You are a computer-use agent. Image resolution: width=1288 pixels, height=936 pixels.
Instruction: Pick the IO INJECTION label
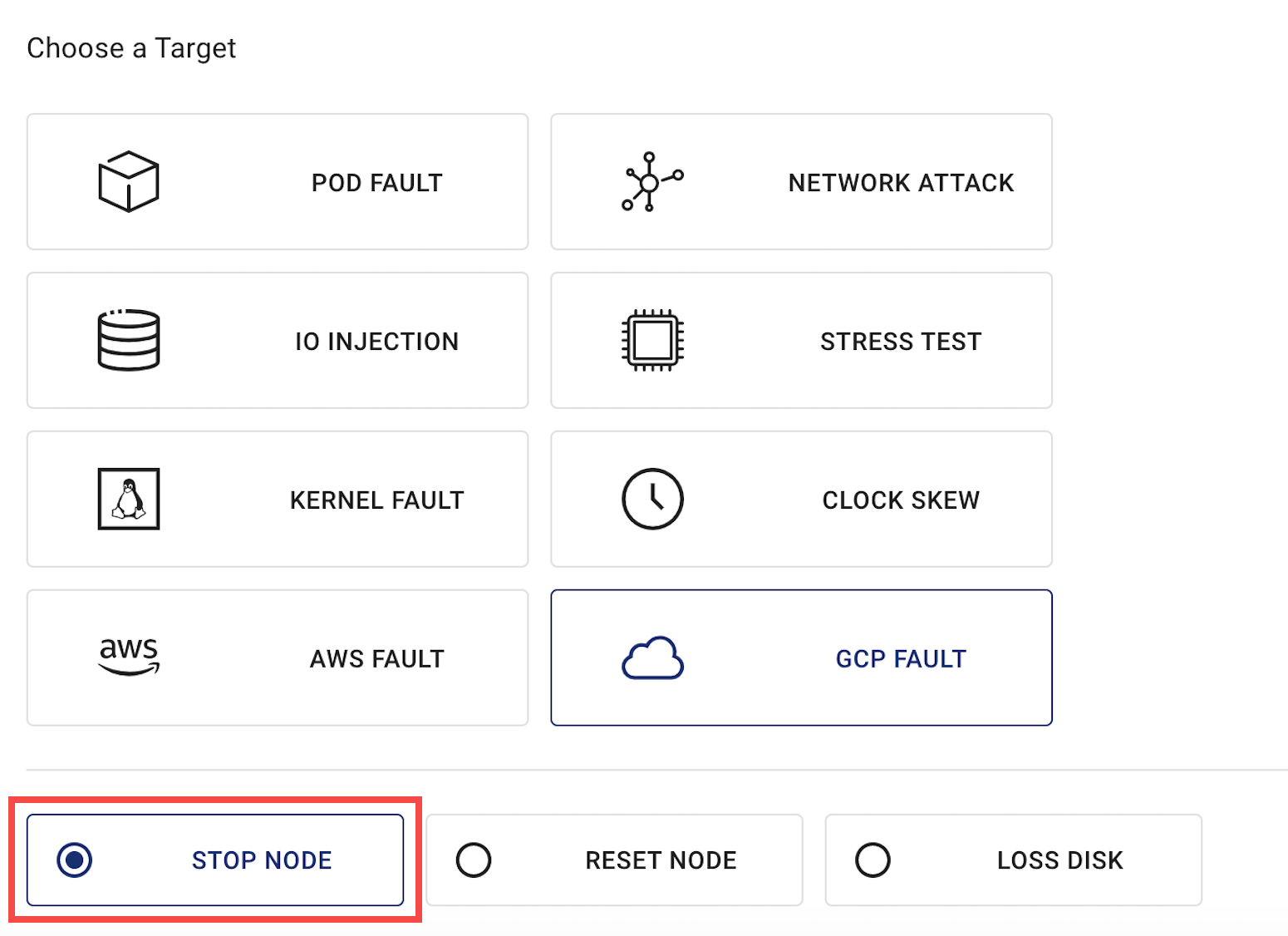tap(376, 342)
